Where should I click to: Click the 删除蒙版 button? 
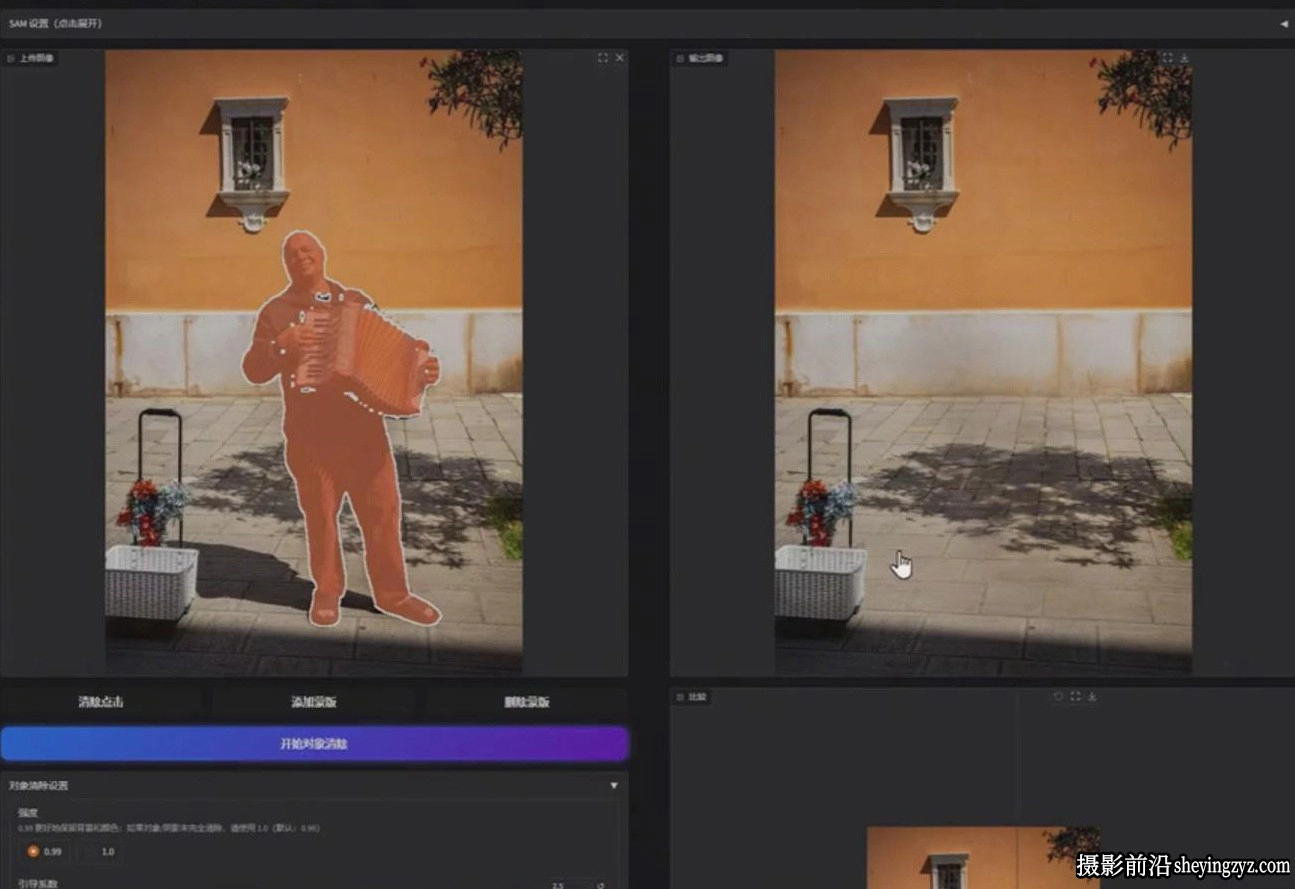tap(527, 702)
